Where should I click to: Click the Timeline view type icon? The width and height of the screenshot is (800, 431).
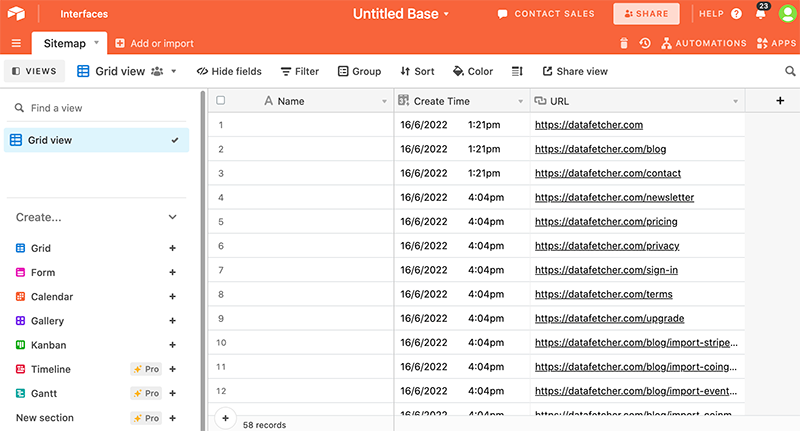point(20,369)
